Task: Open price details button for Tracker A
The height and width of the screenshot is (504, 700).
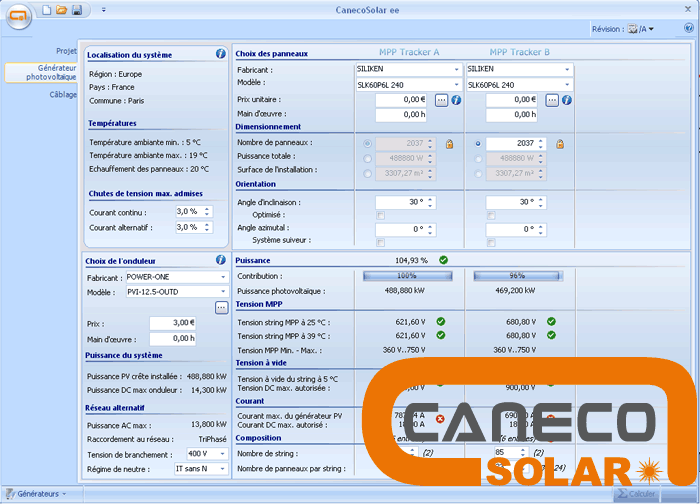Action: [x=442, y=100]
